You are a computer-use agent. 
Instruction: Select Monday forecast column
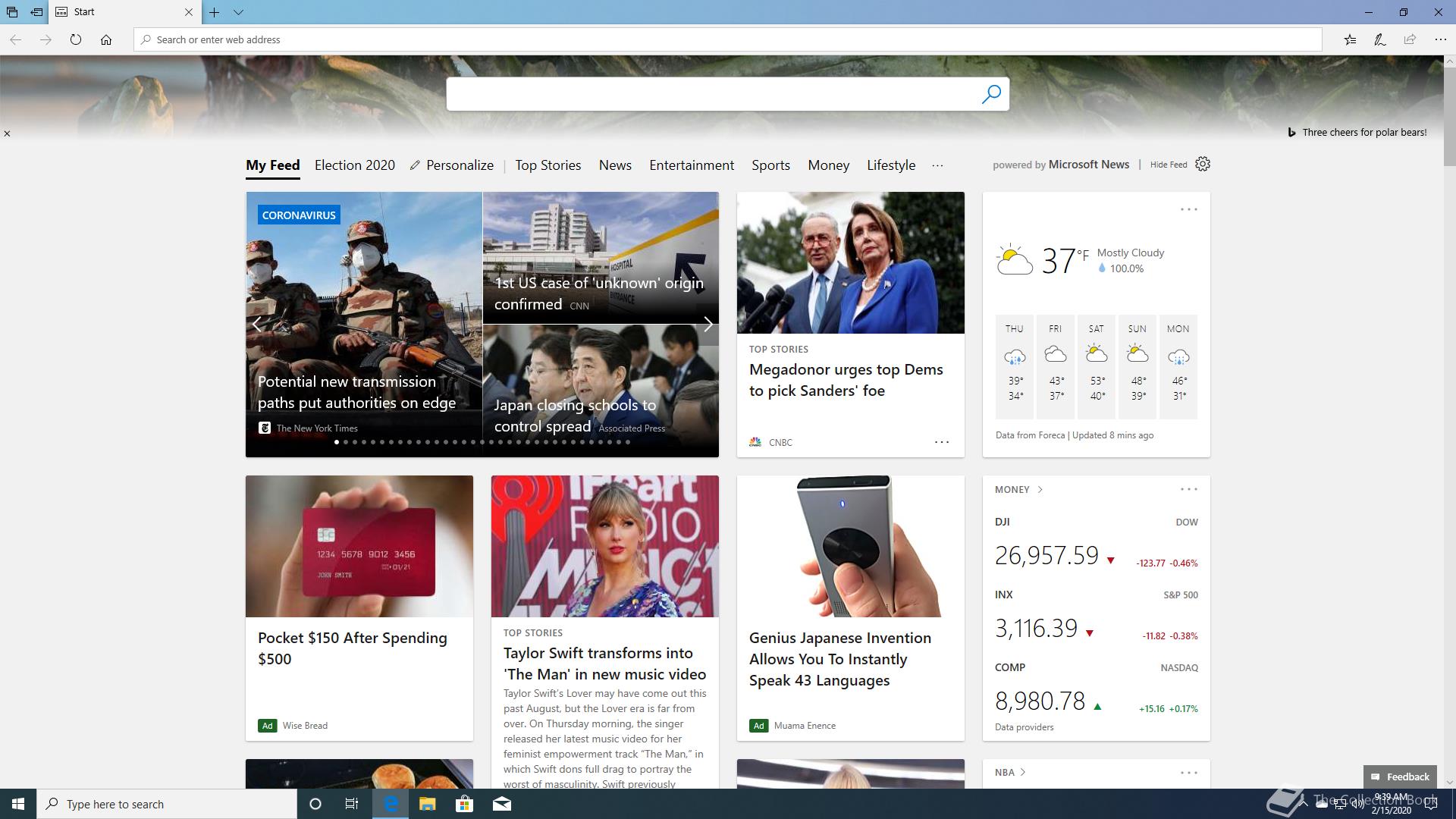click(x=1178, y=367)
